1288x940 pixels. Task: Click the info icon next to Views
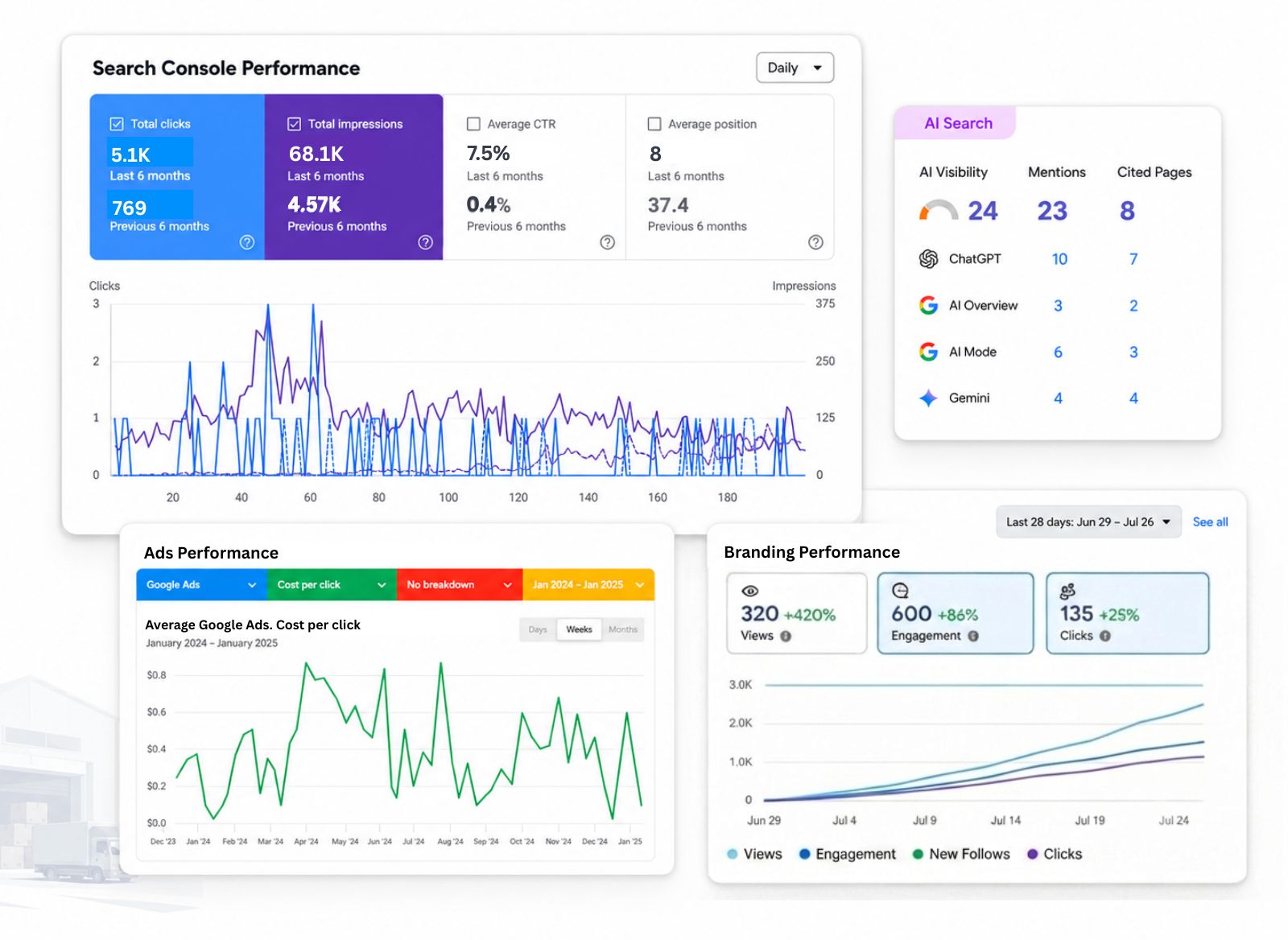[786, 636]
